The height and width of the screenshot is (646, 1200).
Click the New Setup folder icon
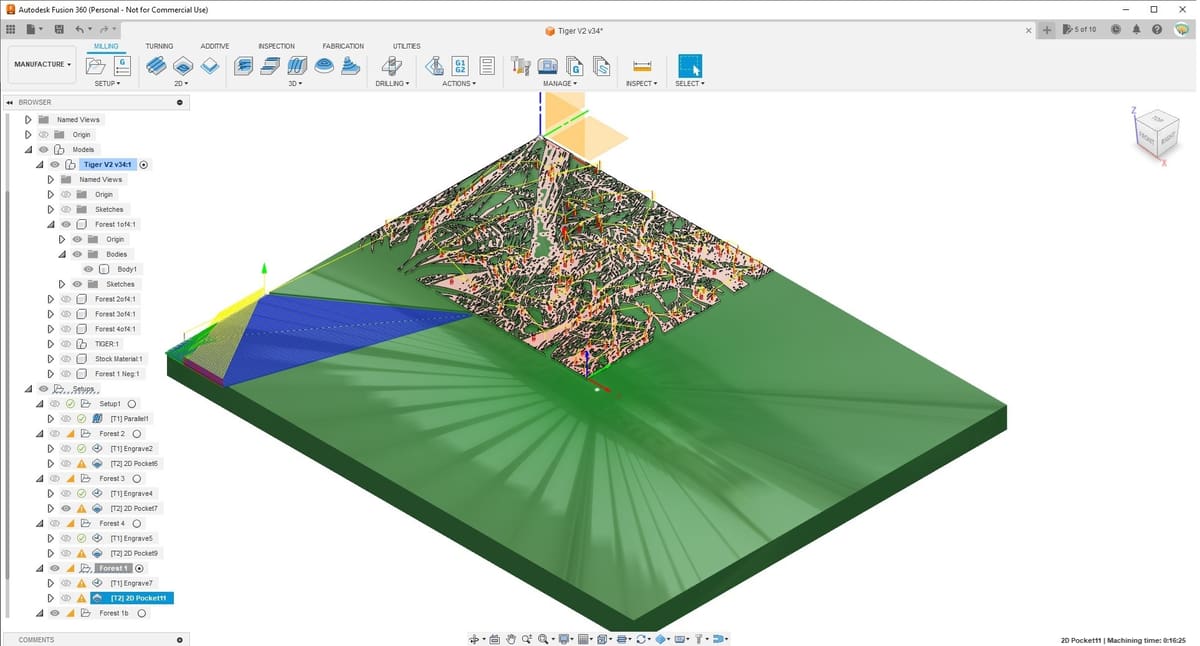(x=95, y=66)
